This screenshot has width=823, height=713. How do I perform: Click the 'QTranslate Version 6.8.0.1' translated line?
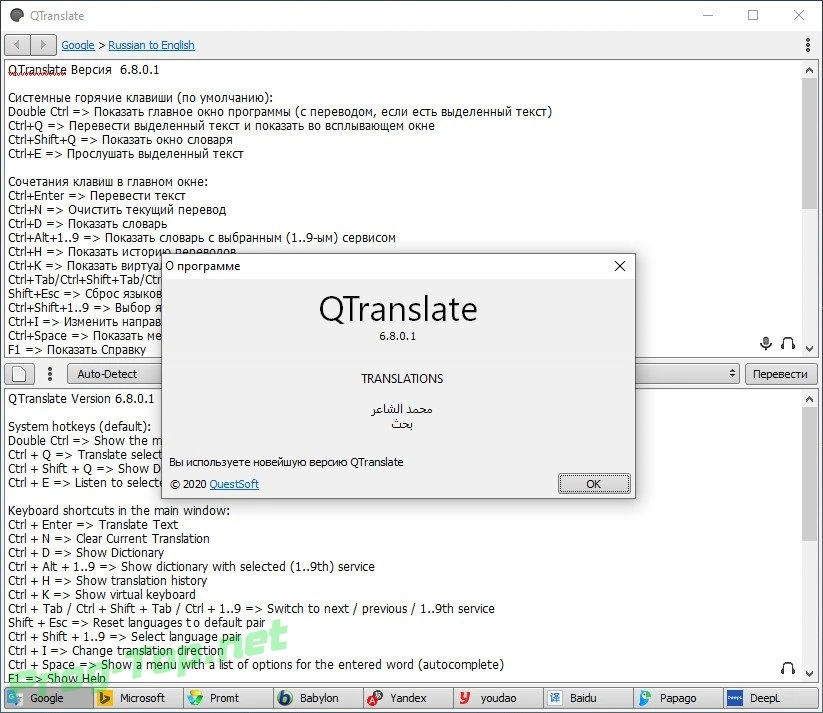81,399
